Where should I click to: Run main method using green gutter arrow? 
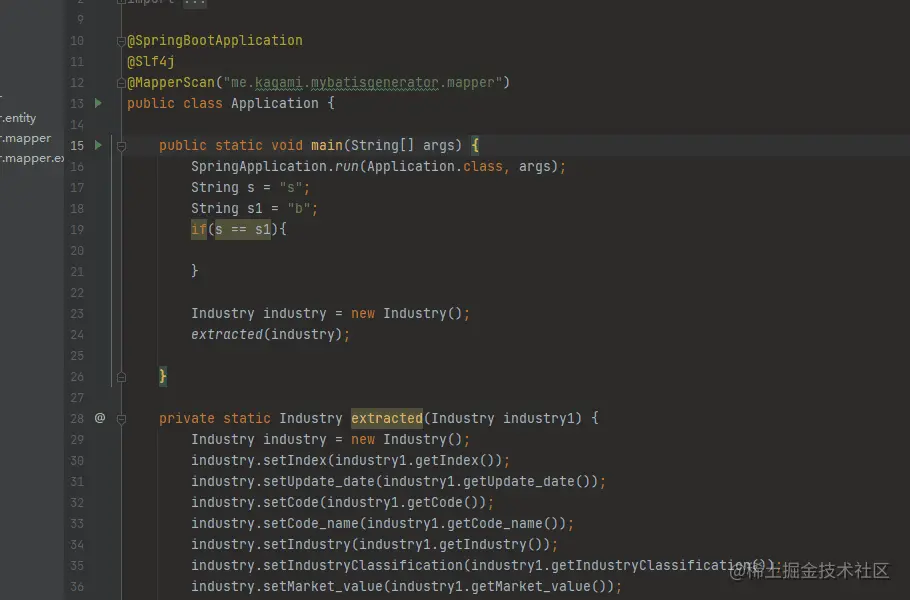[x=96, y=145]
